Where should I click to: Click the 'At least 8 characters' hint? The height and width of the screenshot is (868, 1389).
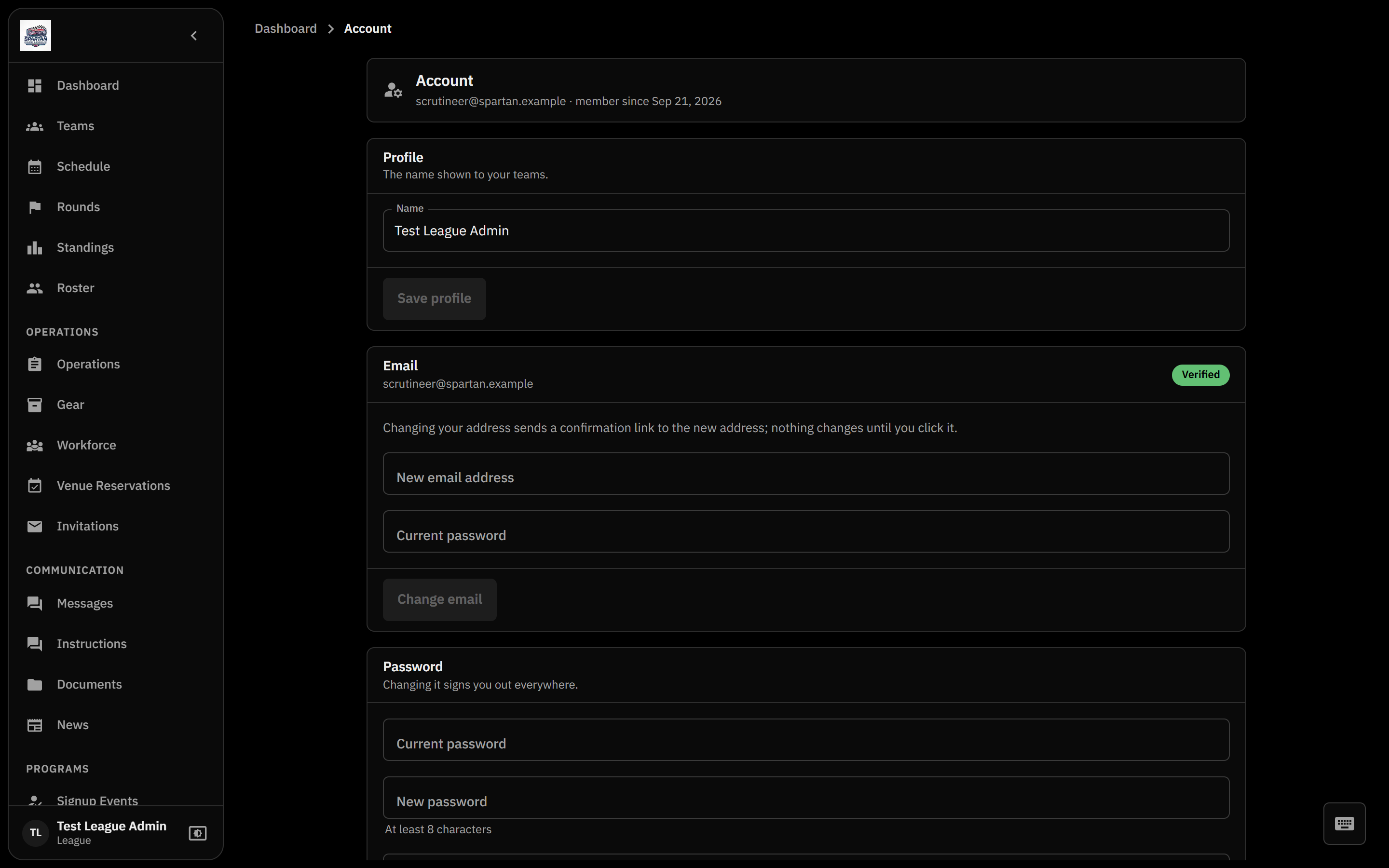click(x=438, y=829)
